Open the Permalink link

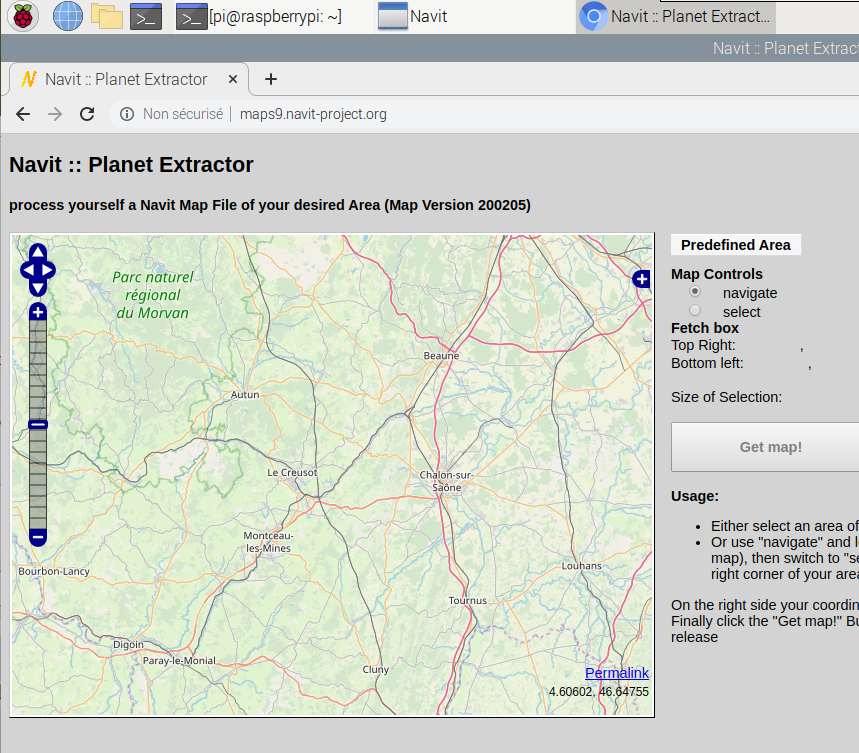[617, 672]
